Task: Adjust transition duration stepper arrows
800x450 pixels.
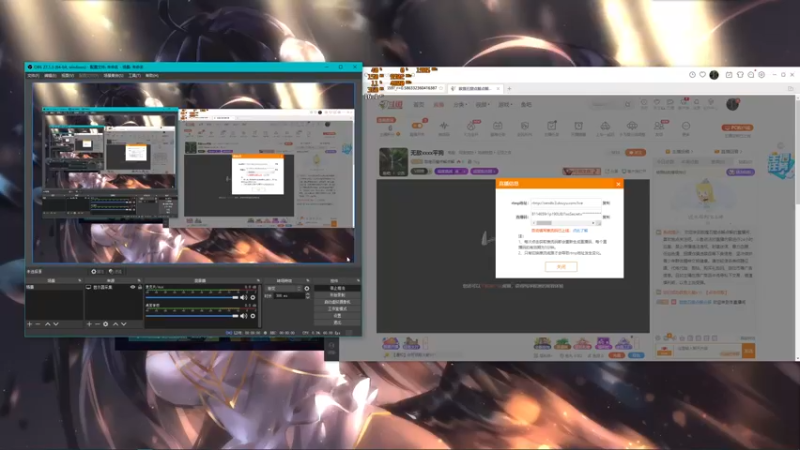Action: click(x=308, y=295)
